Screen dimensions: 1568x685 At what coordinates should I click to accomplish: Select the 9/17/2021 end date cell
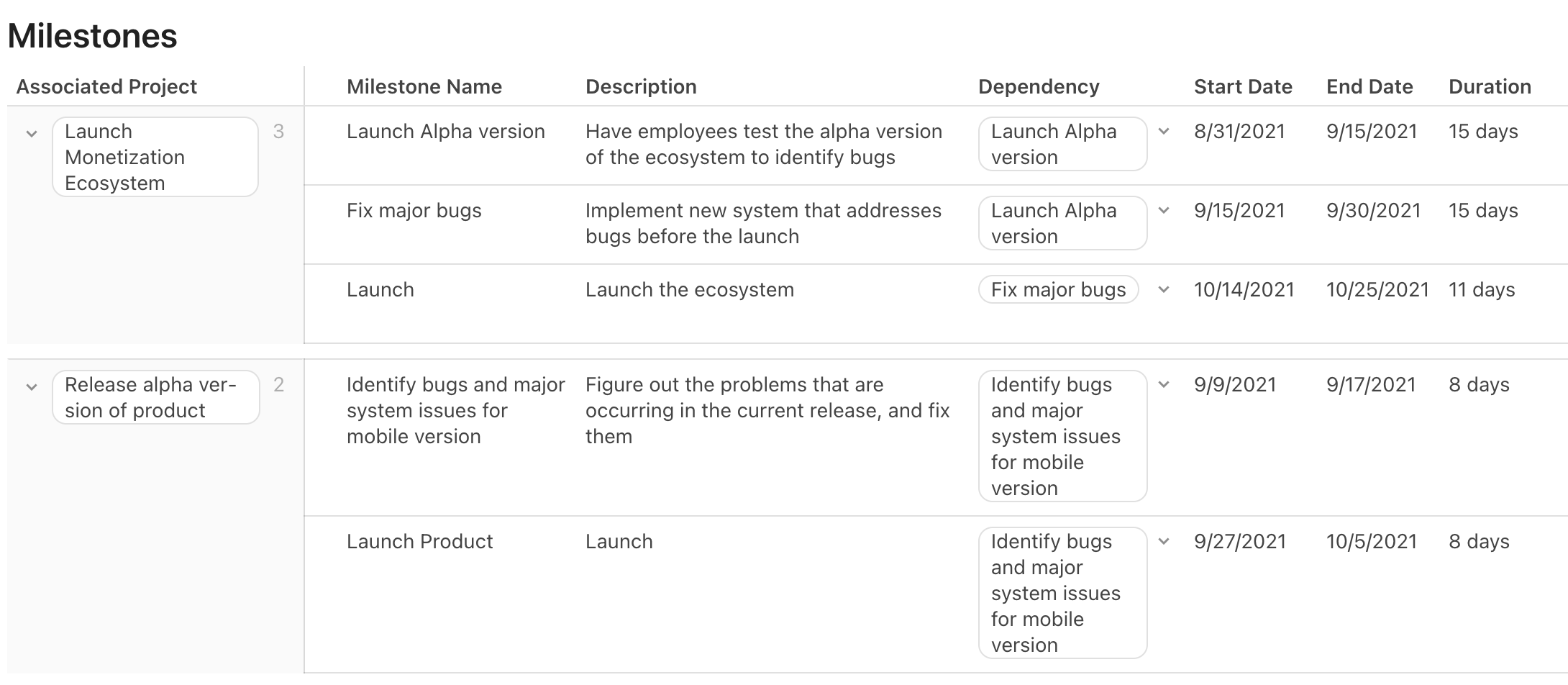1371,384
